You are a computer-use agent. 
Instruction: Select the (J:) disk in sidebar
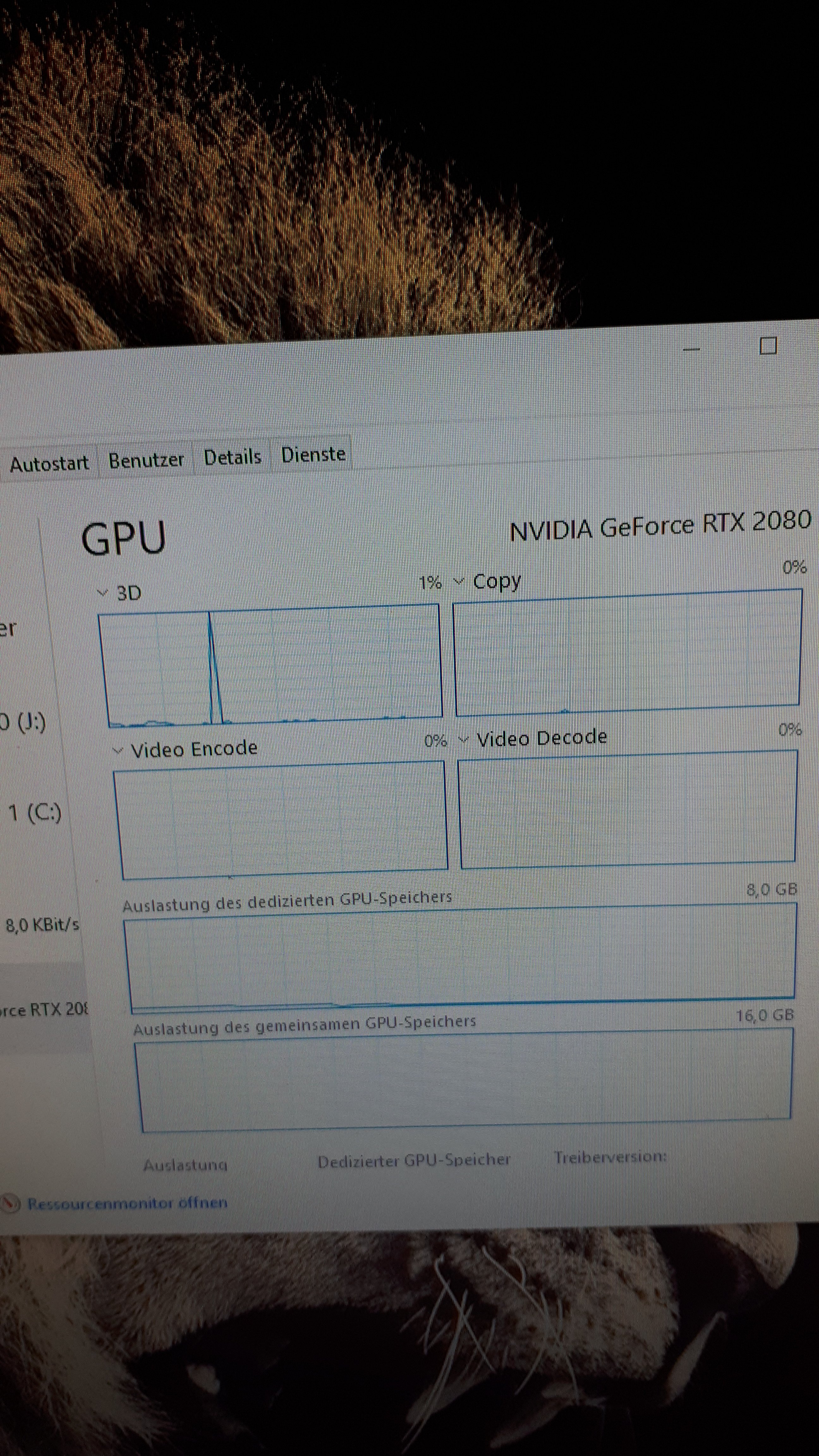(x=23, y=722)
